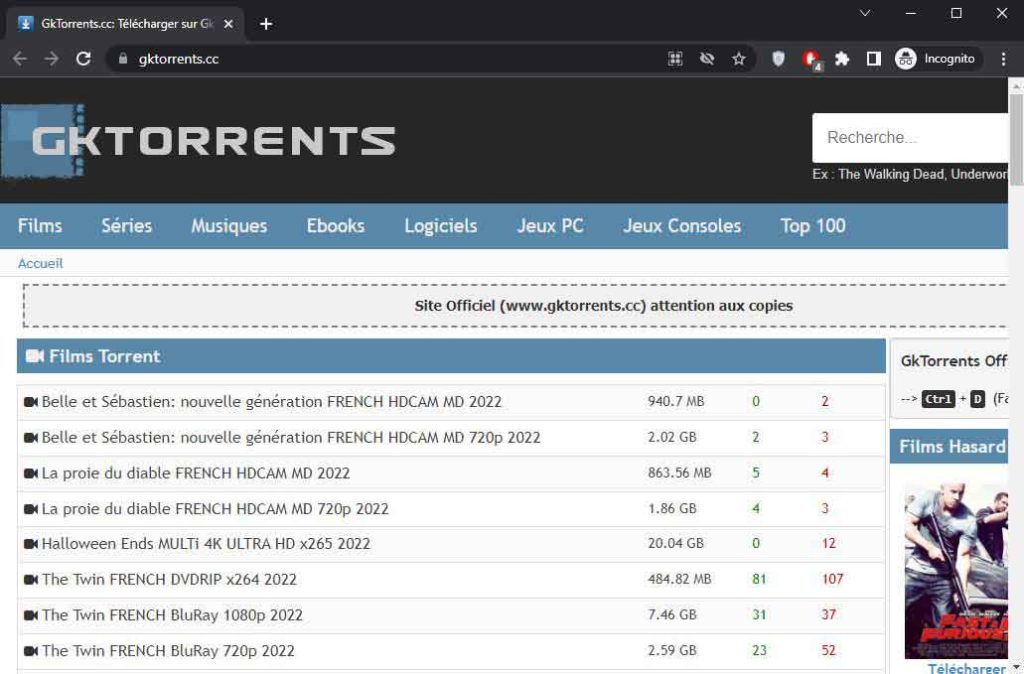Click camera icon beside La proie du diable 720p

(31, 509)
